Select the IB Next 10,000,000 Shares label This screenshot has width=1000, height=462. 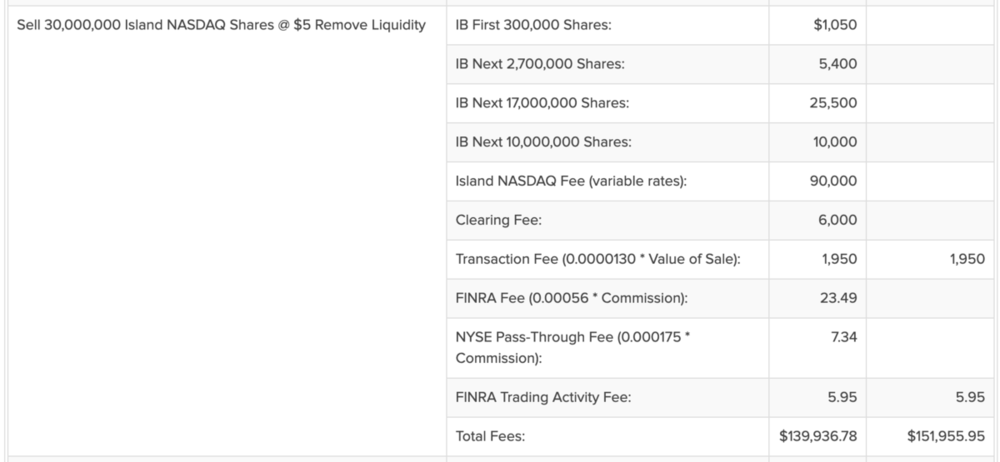point(543,141)
